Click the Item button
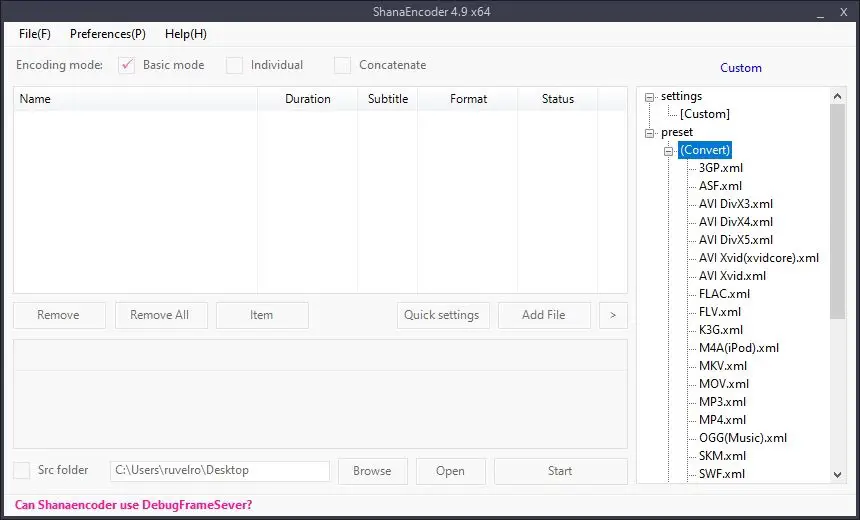 262,315
